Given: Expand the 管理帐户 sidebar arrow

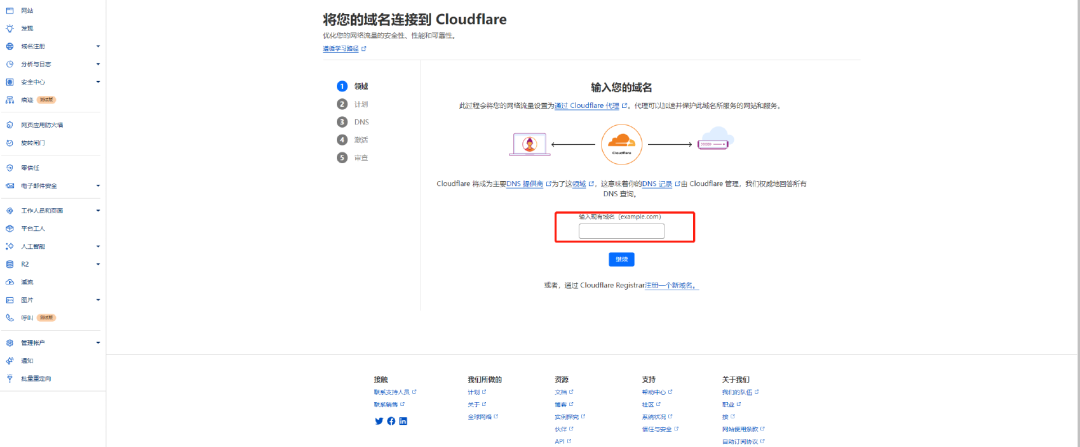Looking at the screenshot, I should pos(98,342).
